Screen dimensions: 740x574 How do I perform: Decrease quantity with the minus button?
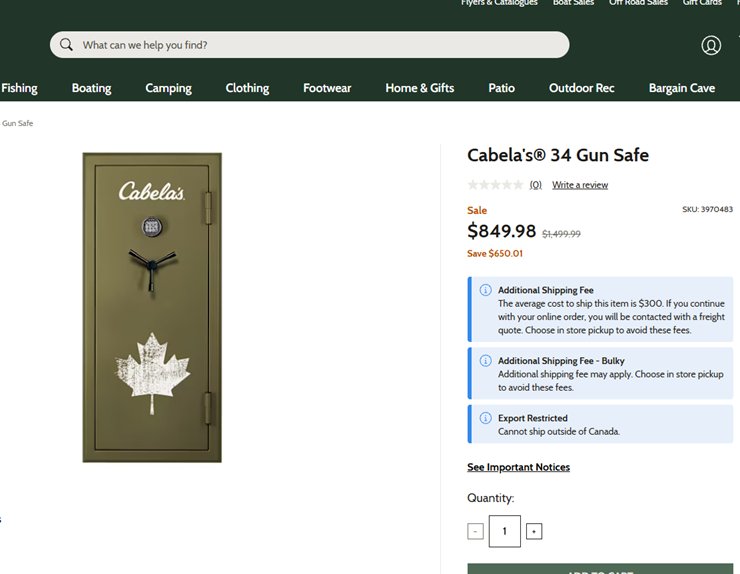pos(475,532)
